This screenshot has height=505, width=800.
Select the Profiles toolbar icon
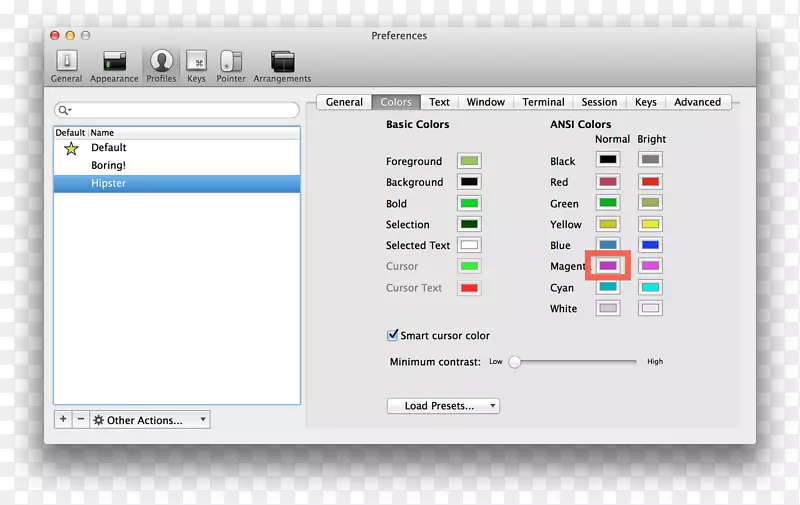click(x=161, y=66)
